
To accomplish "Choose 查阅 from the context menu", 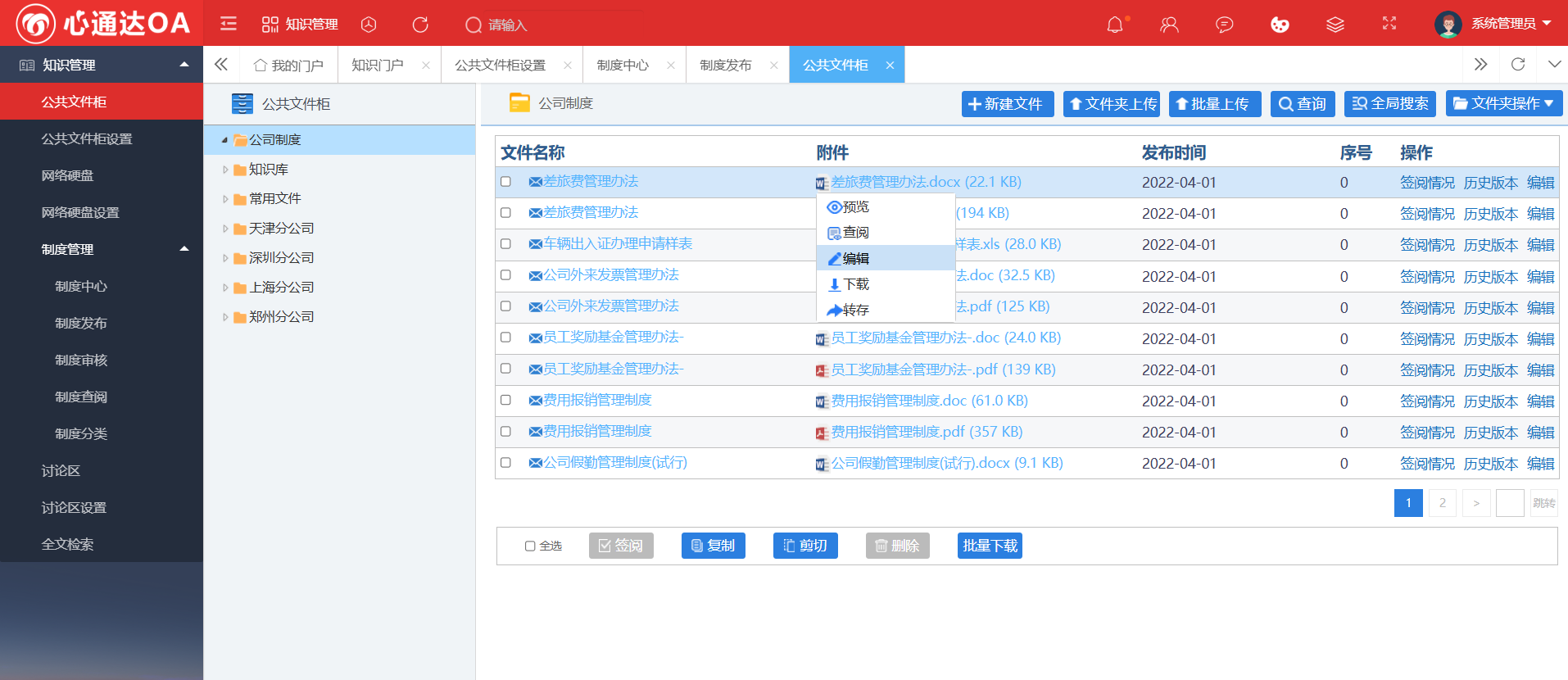I will coord(886,233).
